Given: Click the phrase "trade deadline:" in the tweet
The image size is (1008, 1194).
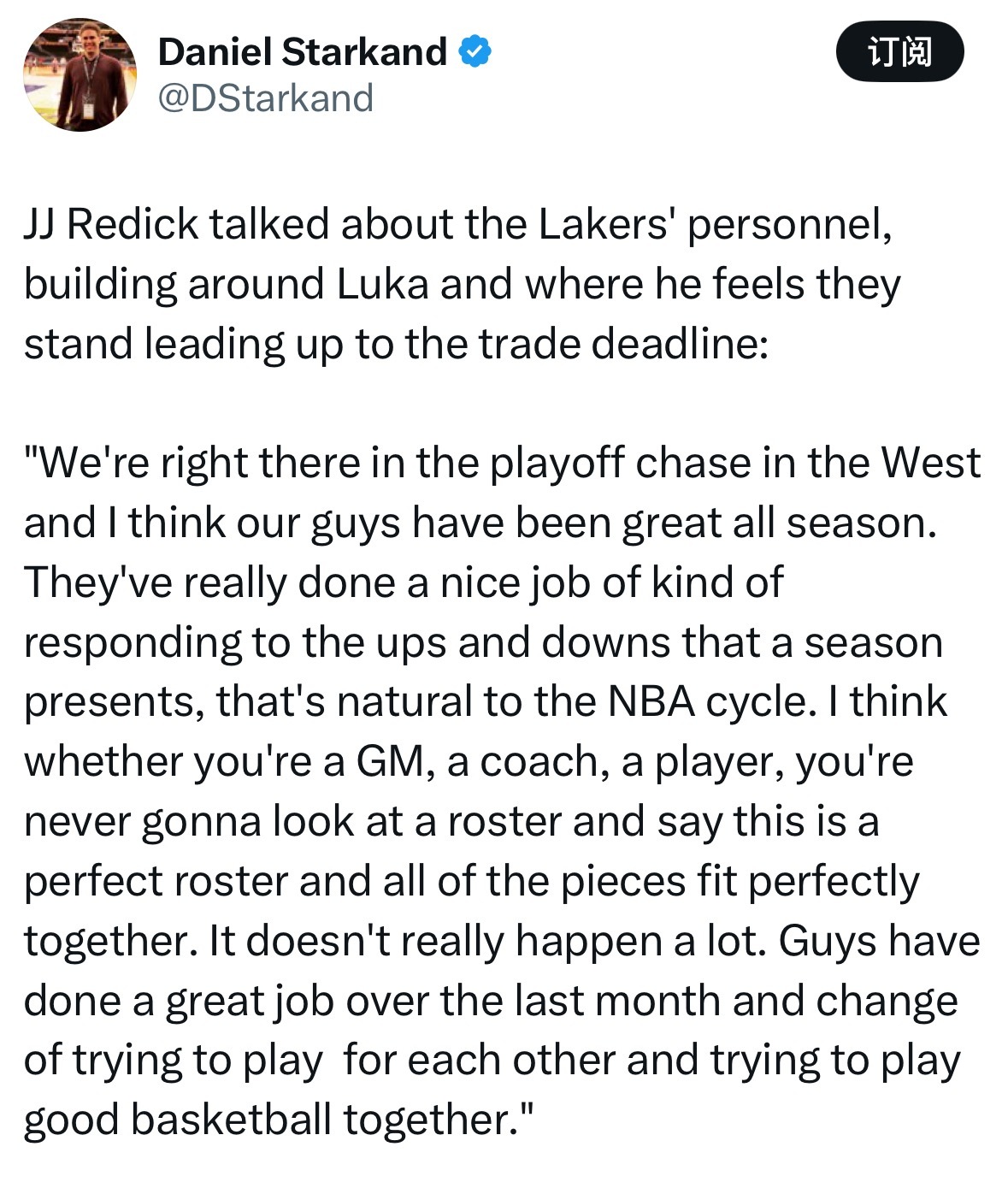Looking at the screenshot, I should coord(623,344).
